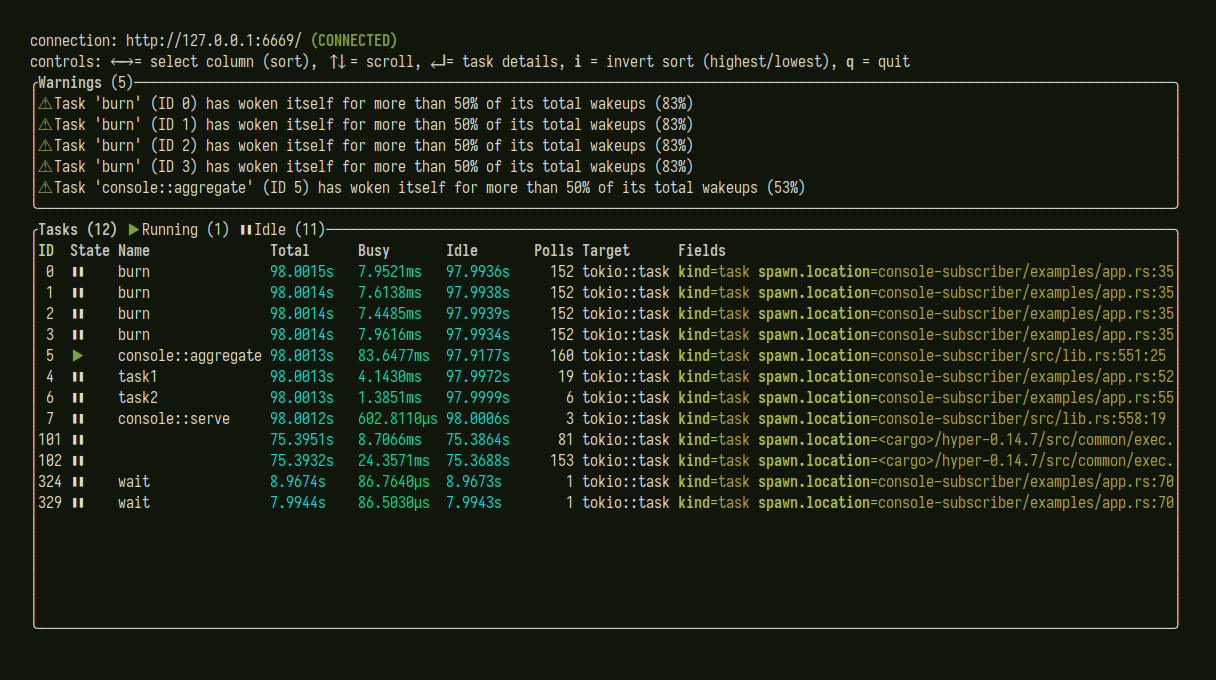Image resolution: width=1216 pixels, height=680 pixels.
Task: Click the pause icon of task ID 101
Action: (x=78, y=440)
